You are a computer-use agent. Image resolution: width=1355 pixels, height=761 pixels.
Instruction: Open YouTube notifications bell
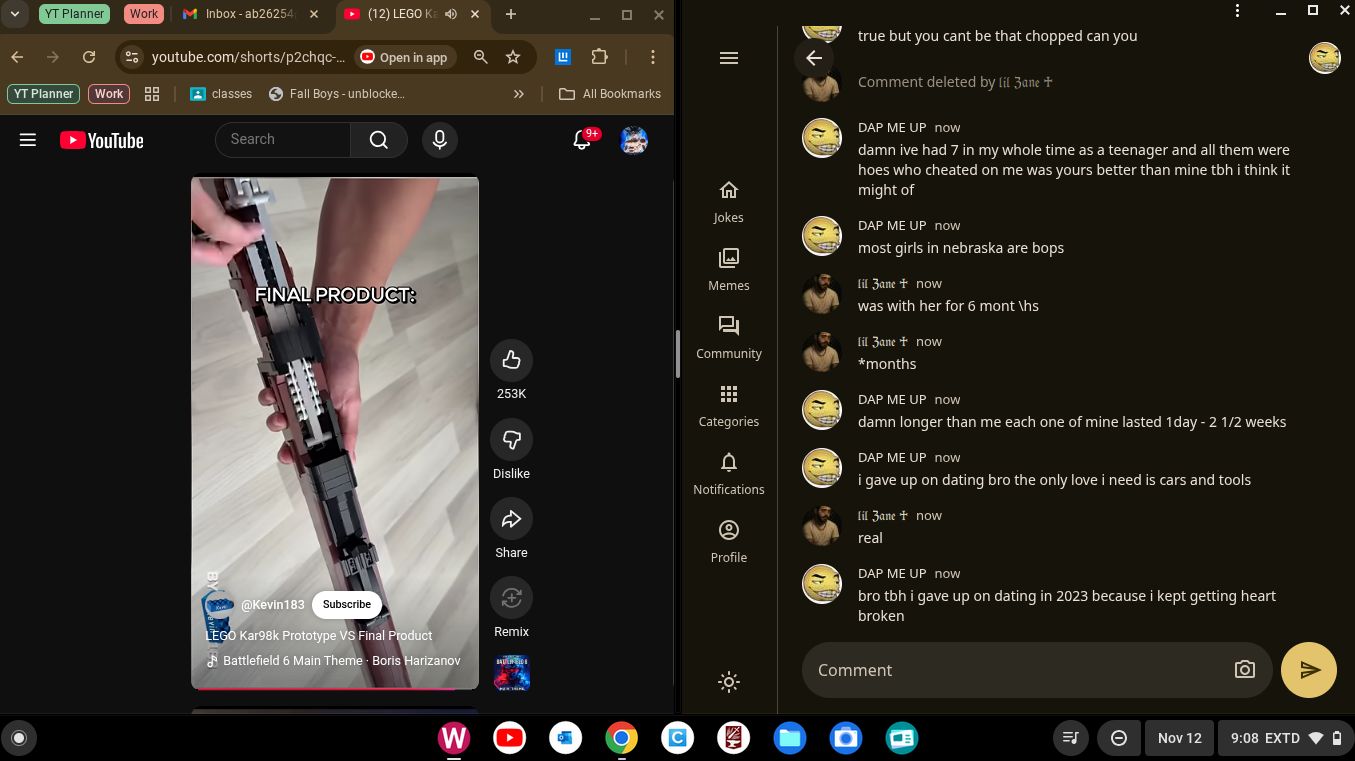click(x=582, y=140)
